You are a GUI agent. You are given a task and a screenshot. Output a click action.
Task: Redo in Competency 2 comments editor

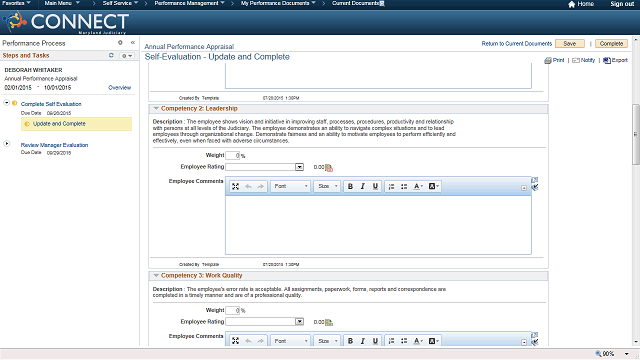[x=260, y=187]
